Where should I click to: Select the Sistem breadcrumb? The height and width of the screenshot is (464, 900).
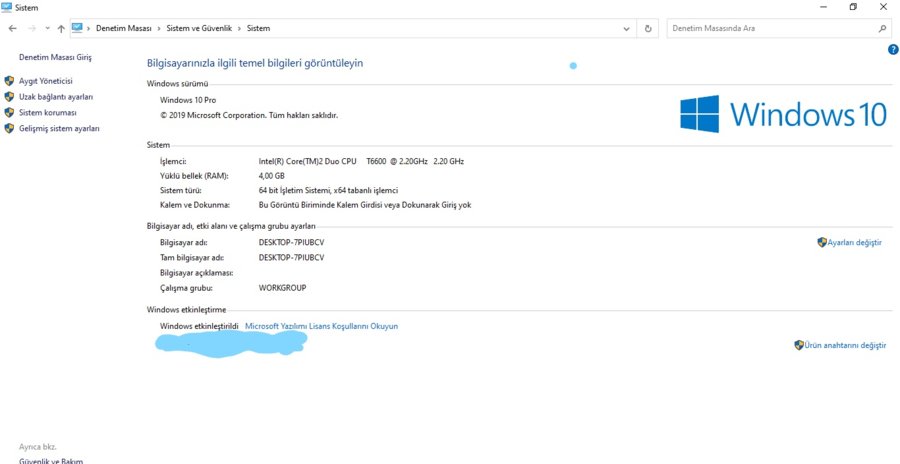(258, 28)
